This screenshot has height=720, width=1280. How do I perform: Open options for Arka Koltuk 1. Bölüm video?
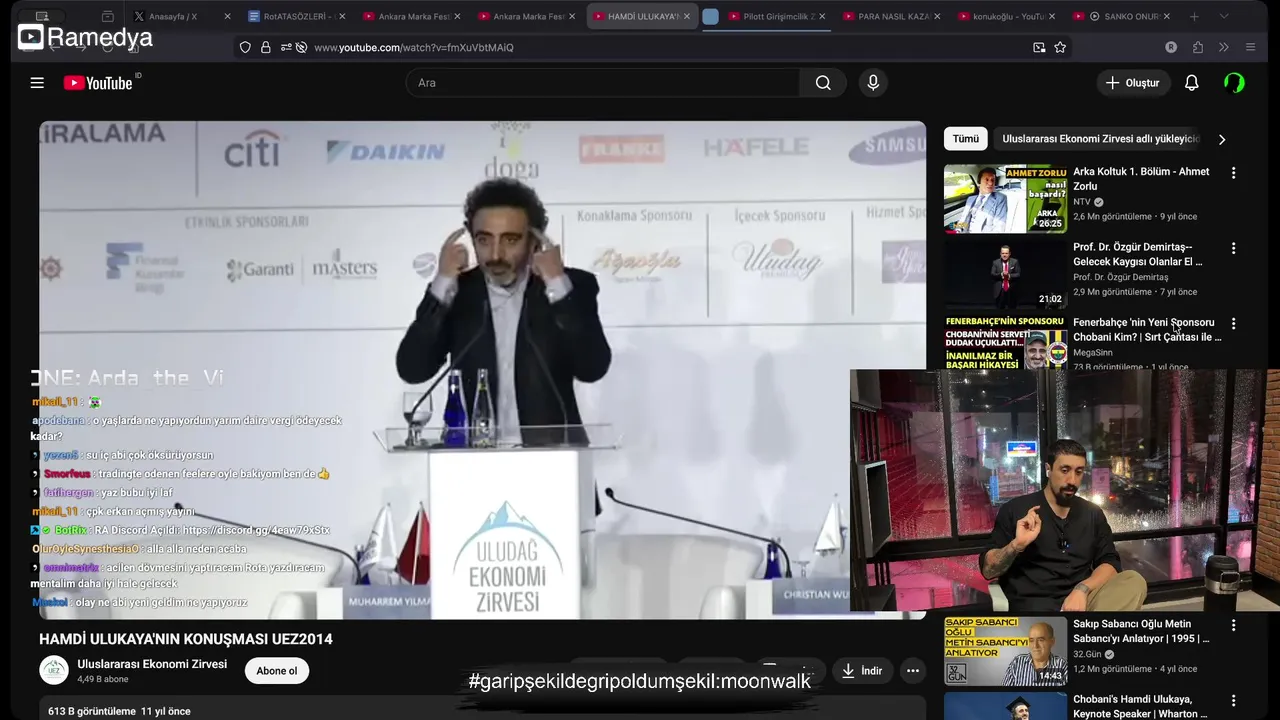pos(1233,173)
